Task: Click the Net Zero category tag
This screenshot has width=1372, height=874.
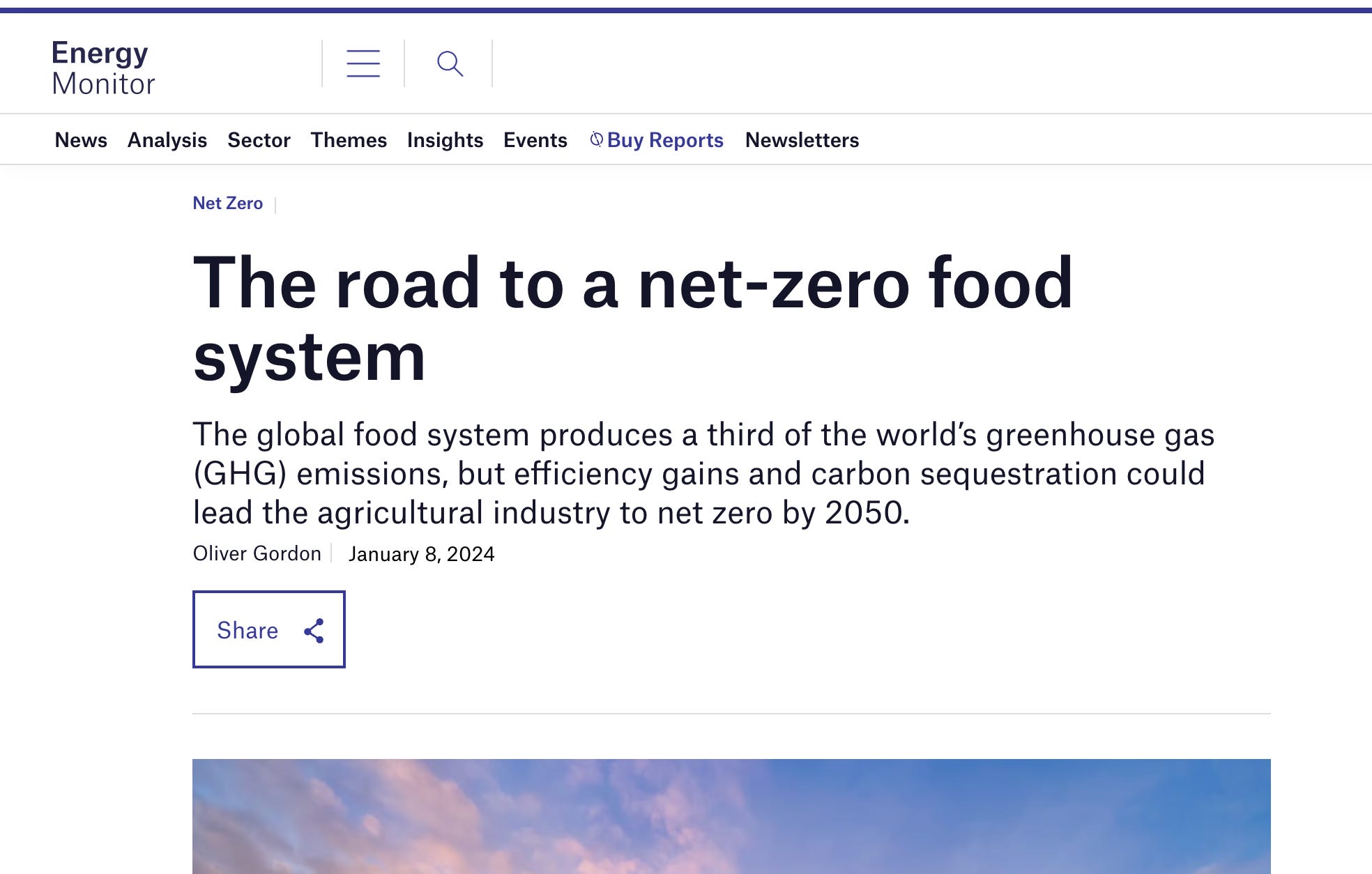Action: click(227, 204)
